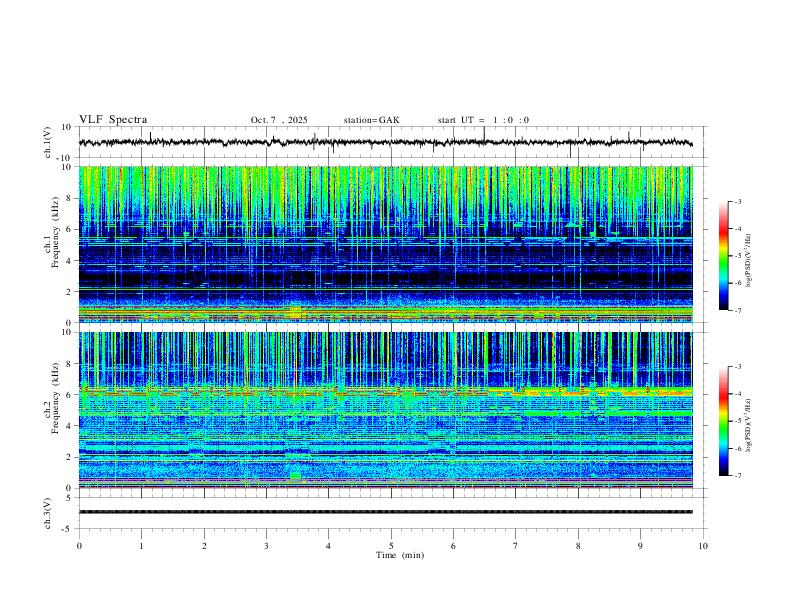
Task: Click the ch.1 colorbar "log(PSD)(V²/Hz)" label
Action: click(748, 261)
